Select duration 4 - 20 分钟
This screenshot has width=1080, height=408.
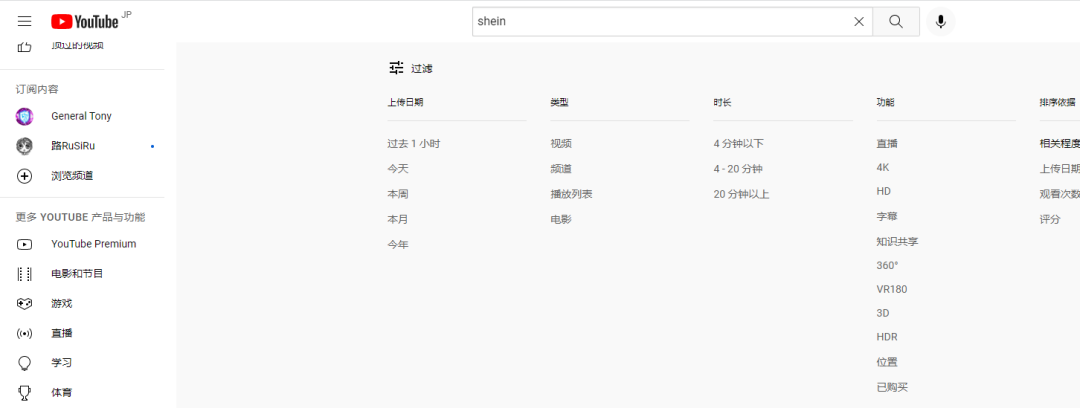point(738,169)
